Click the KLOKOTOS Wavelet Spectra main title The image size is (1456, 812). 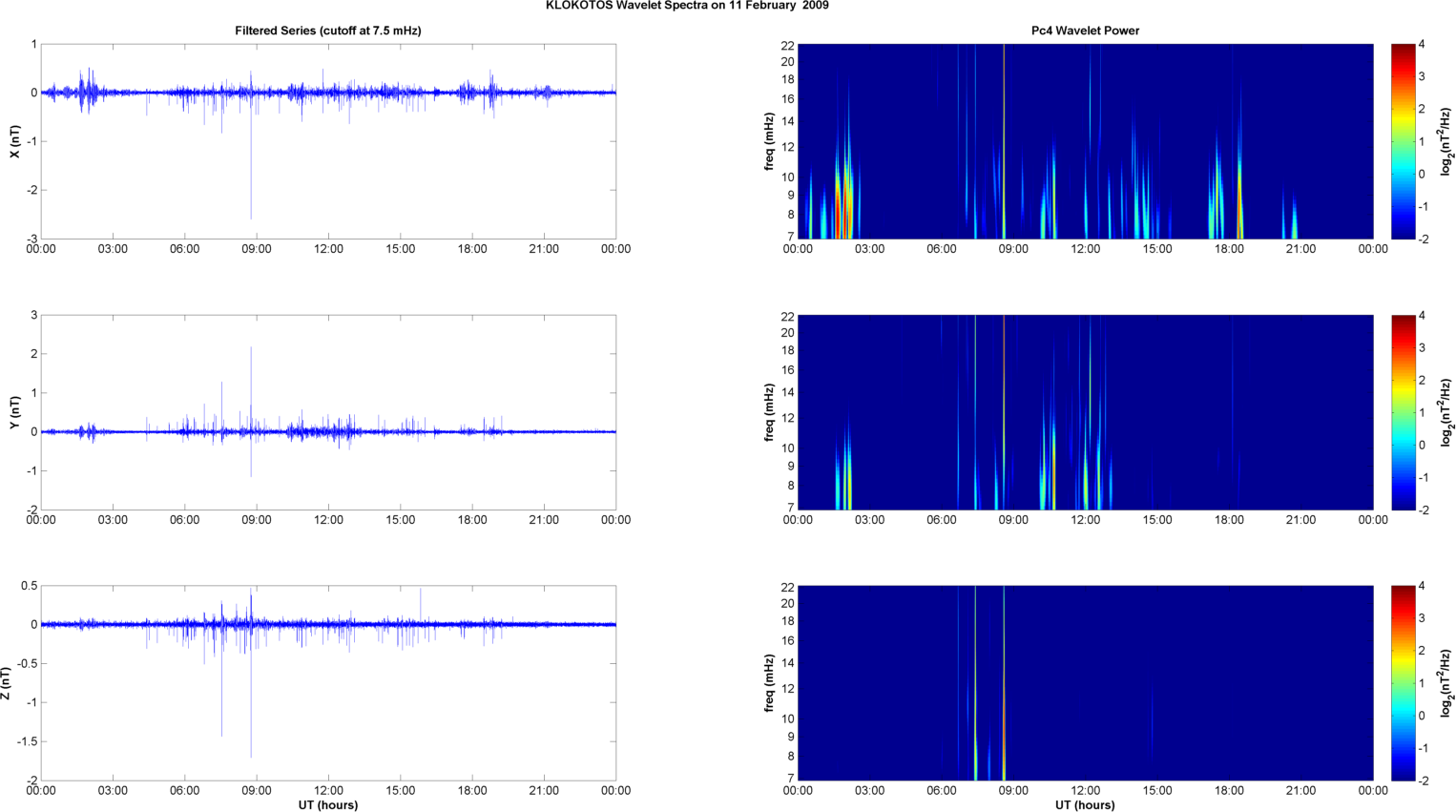click(x=687, y=6)
